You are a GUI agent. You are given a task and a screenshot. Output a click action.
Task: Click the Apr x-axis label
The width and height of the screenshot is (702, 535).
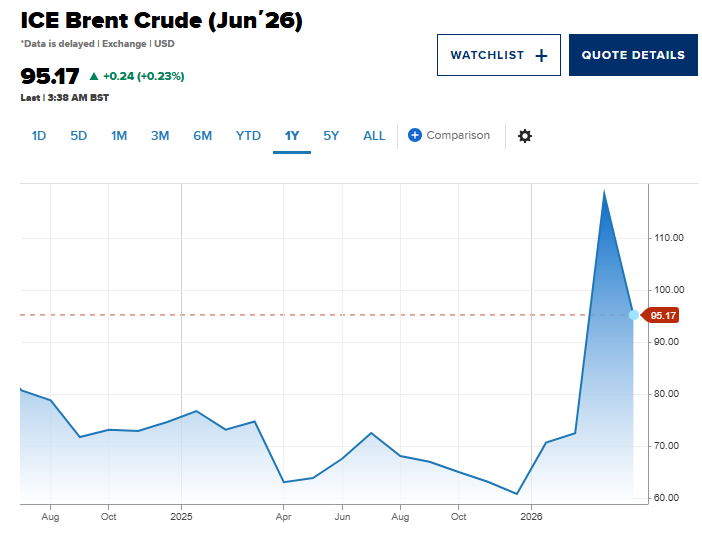283,517
